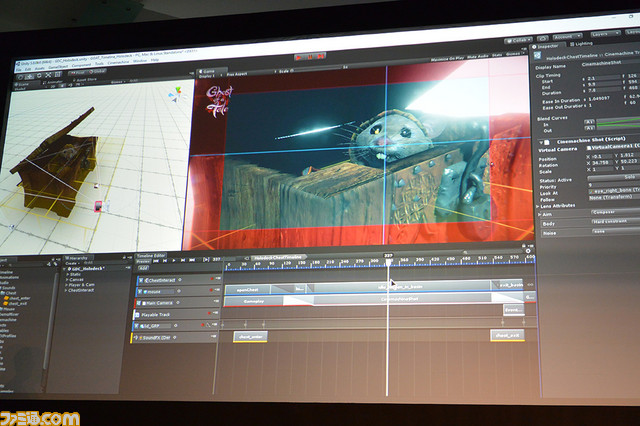This screenshot has height=426, width=640.
Task: Open the Window menu
Action: (140, 61)
